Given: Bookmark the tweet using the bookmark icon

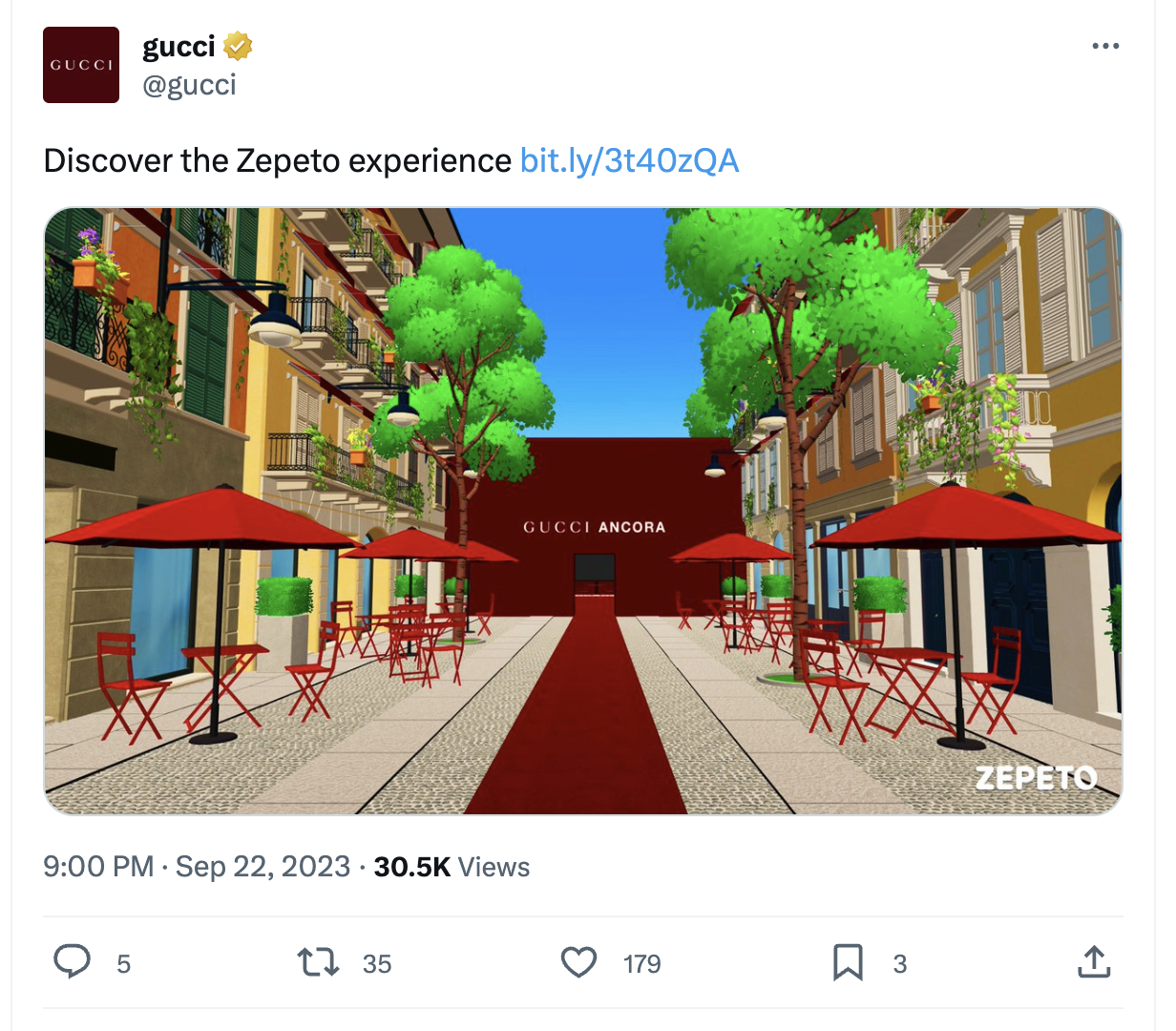Looking at the screenshot, I should [848, 962].
